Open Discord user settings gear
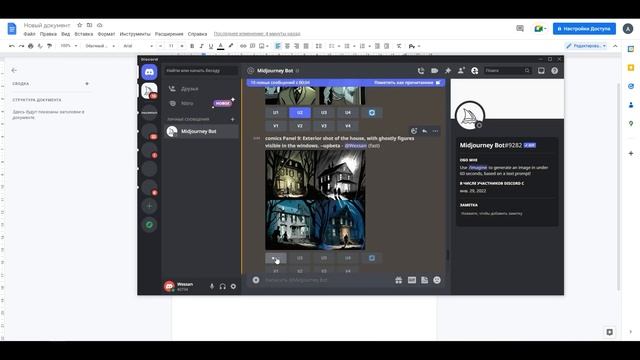Viewport: 640px width, 360px height. [233, 287]
